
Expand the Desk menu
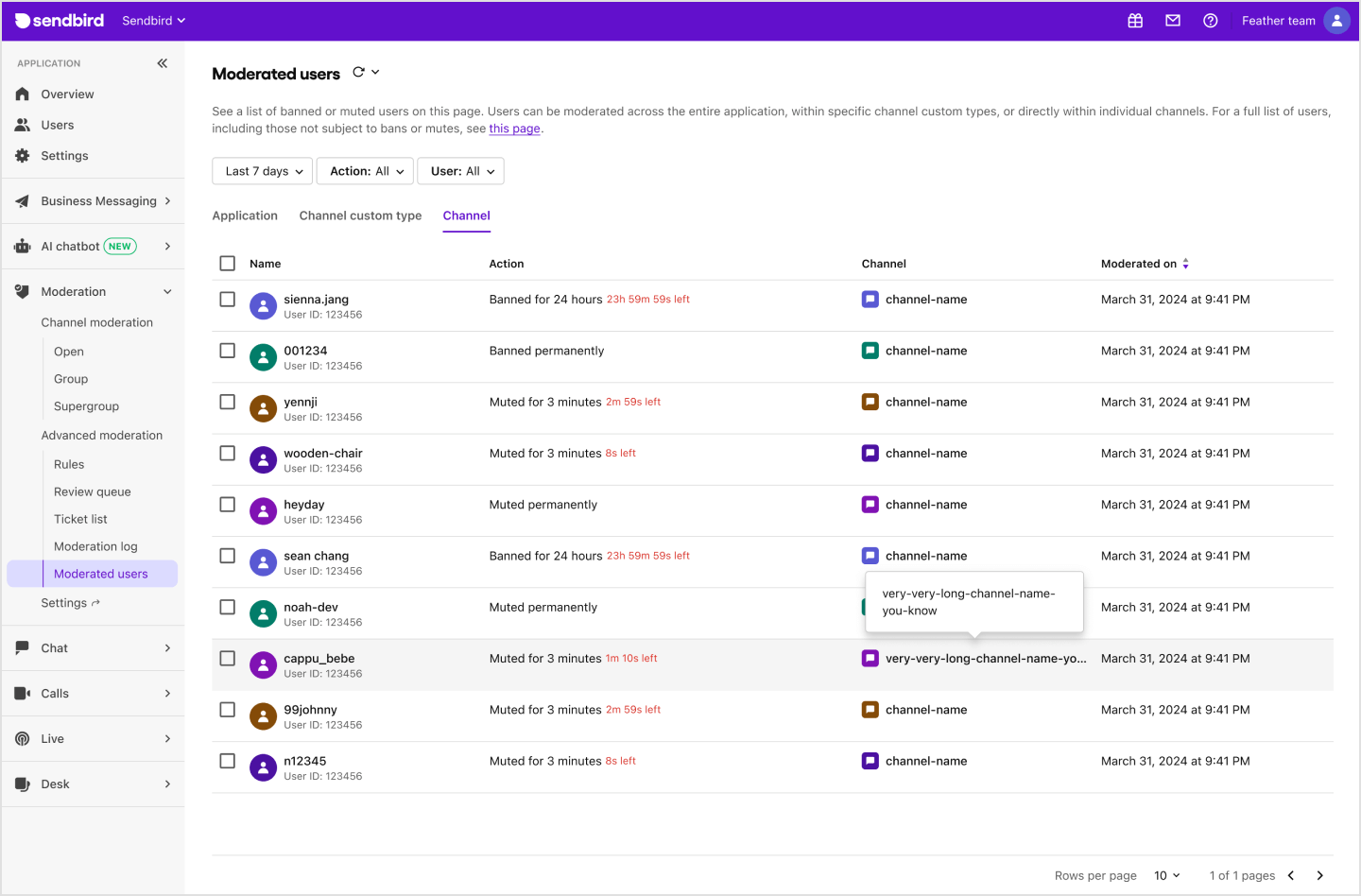pos(94,784)
